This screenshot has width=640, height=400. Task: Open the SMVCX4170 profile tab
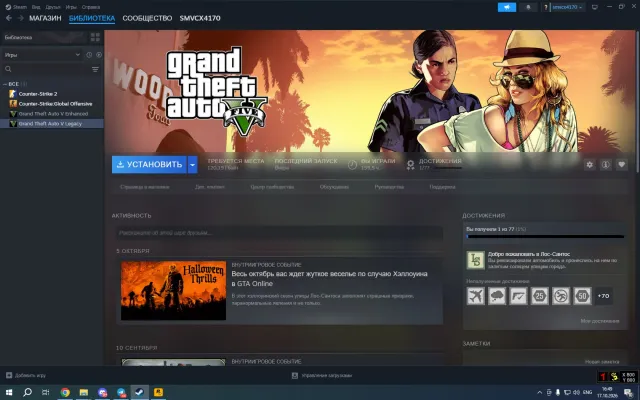coord(200,18)
